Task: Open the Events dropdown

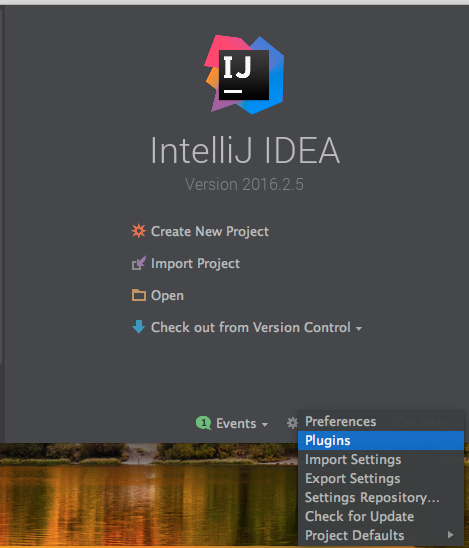Action: click(x=236, y=424)
